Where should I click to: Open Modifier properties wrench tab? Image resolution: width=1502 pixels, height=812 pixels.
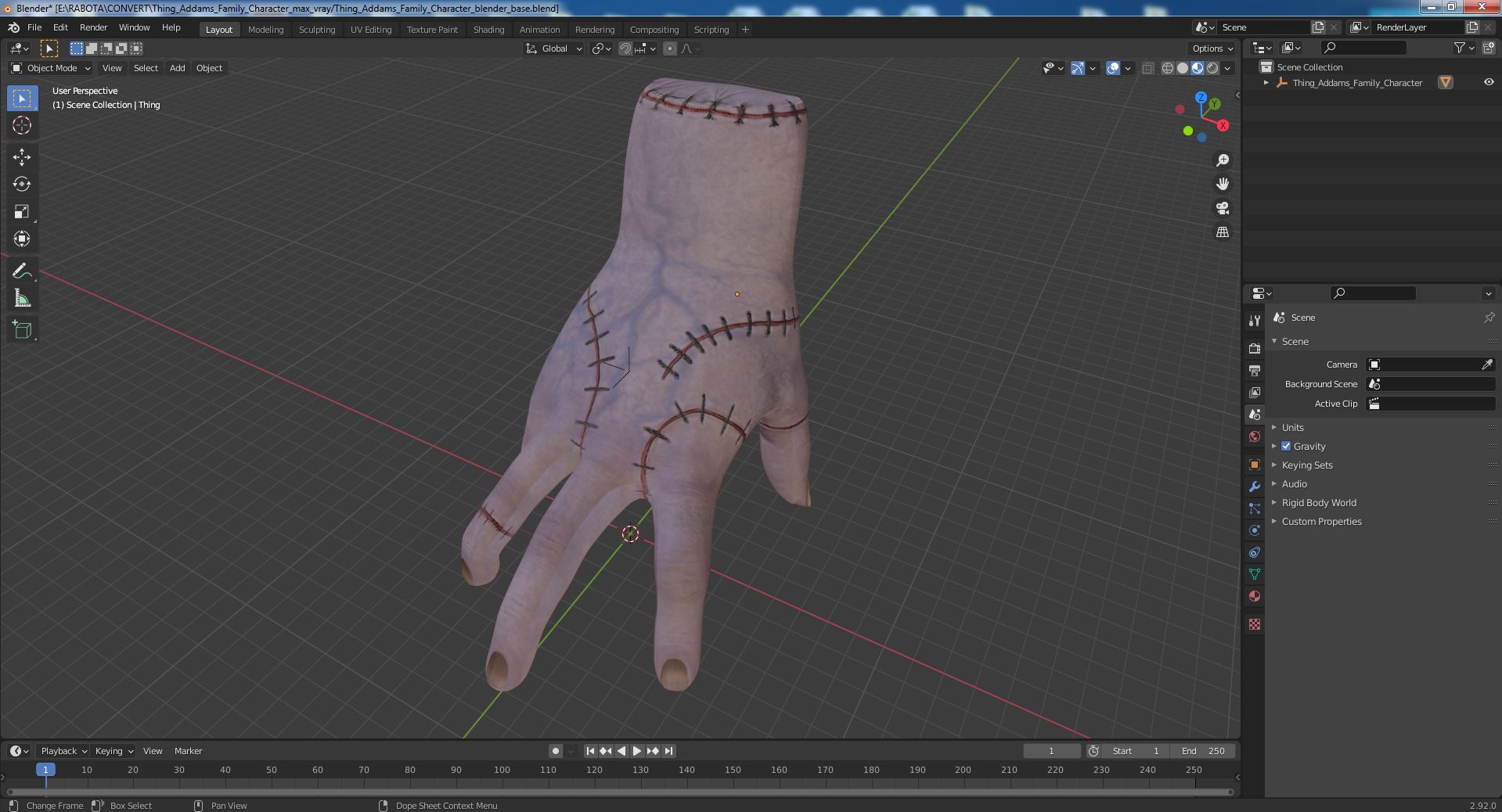1255,487
